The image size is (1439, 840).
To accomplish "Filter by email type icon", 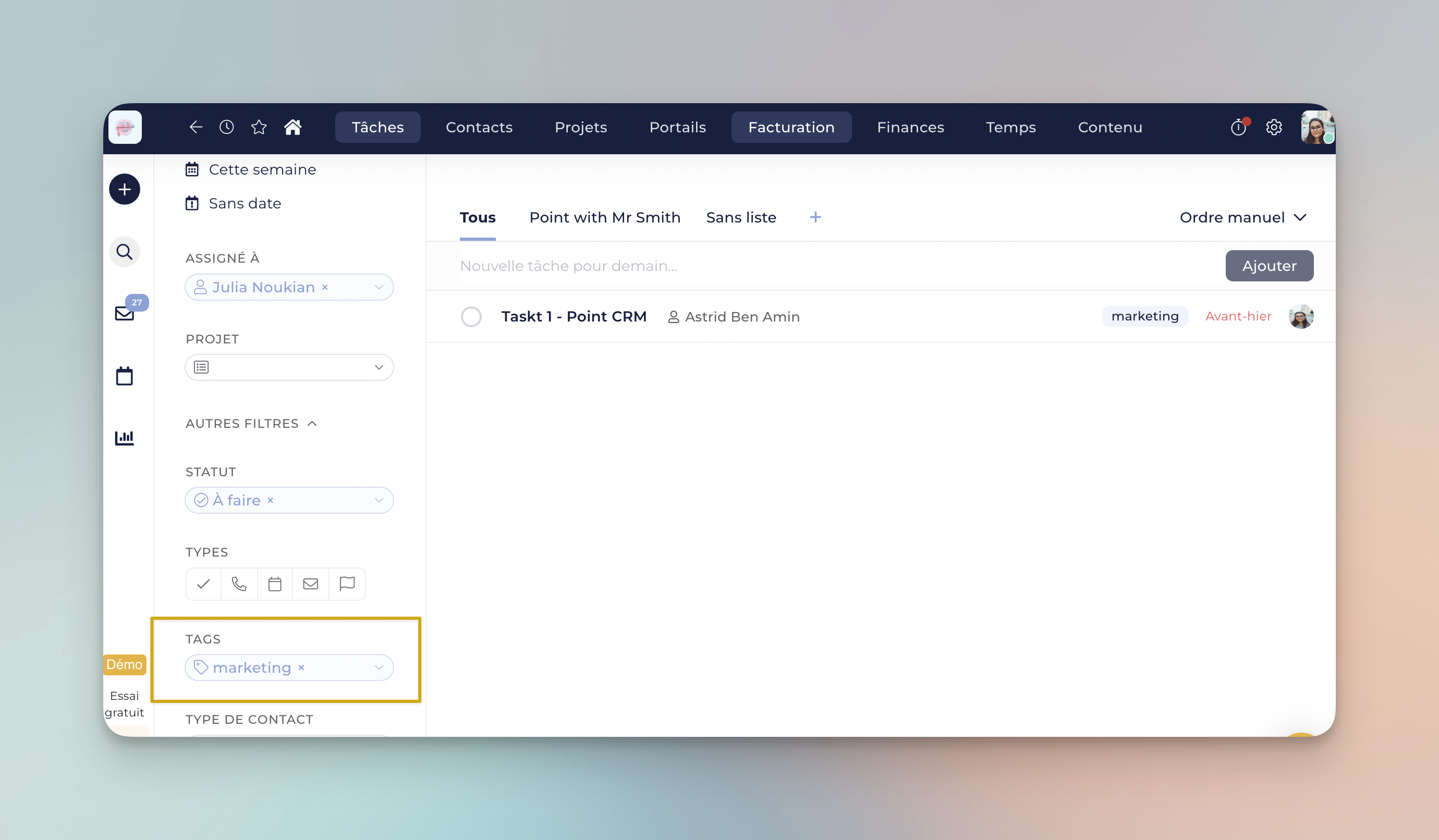I will click(311, 584).
